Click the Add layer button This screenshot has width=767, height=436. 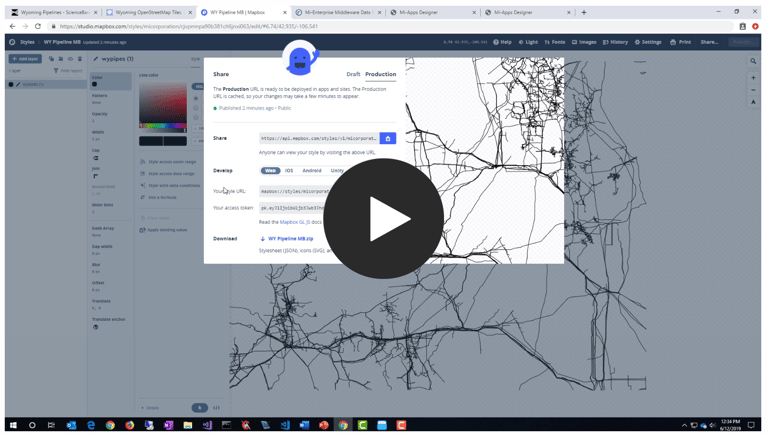pos(25,59)
